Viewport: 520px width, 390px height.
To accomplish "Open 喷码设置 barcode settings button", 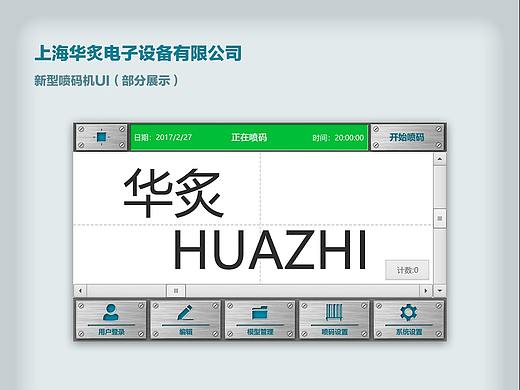I will pyautogui.click(x=334, y=320).
